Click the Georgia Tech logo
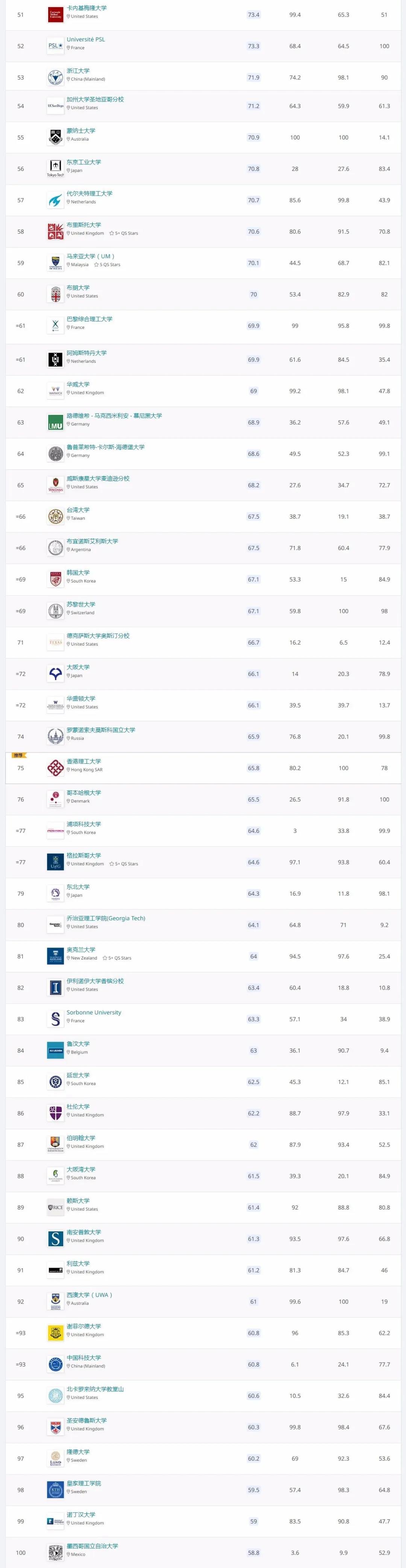The height and width of the screenshot is (1568, 406). pyautogui.click(x=55, y=925)
